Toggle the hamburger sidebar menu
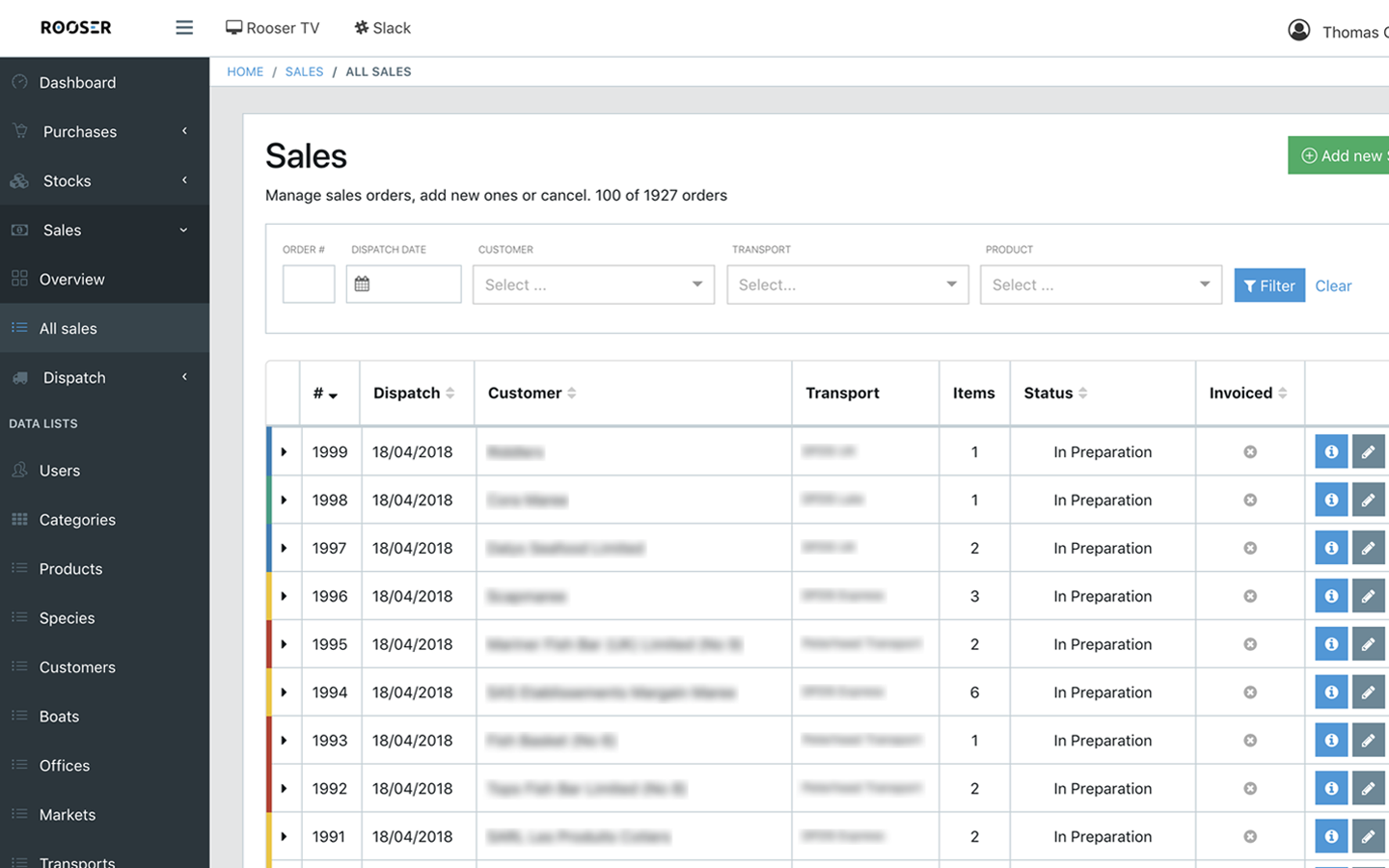The width and height of the screenshot is (1389, 868). point(184,28)
